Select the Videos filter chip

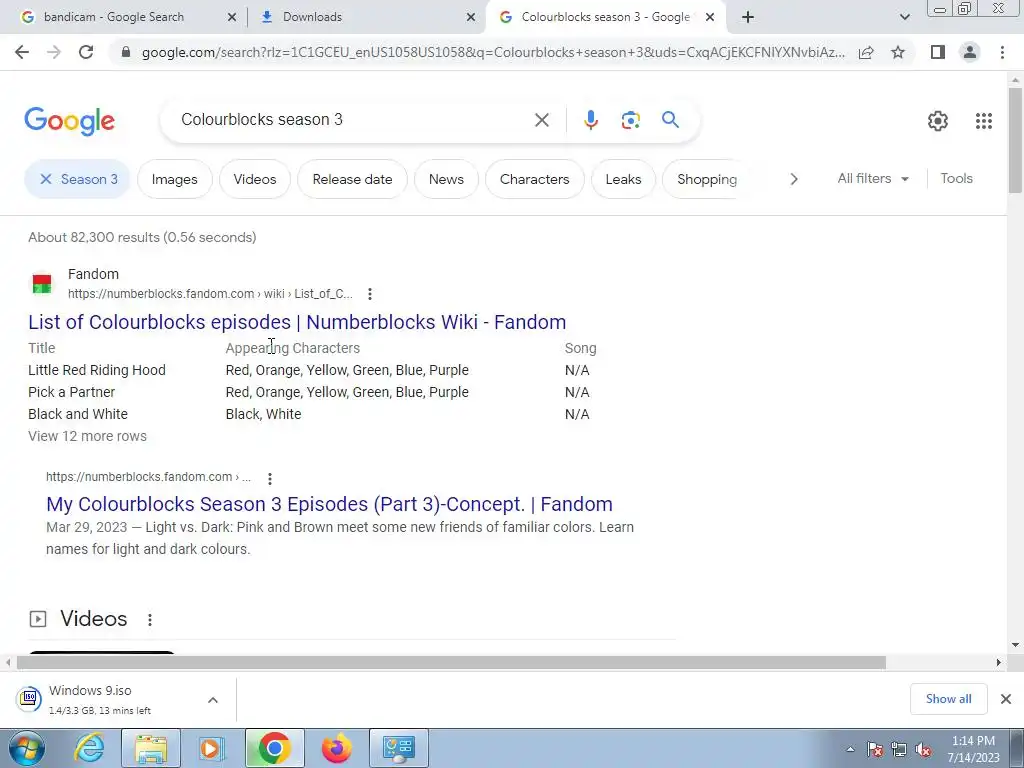tap(255, 179)
